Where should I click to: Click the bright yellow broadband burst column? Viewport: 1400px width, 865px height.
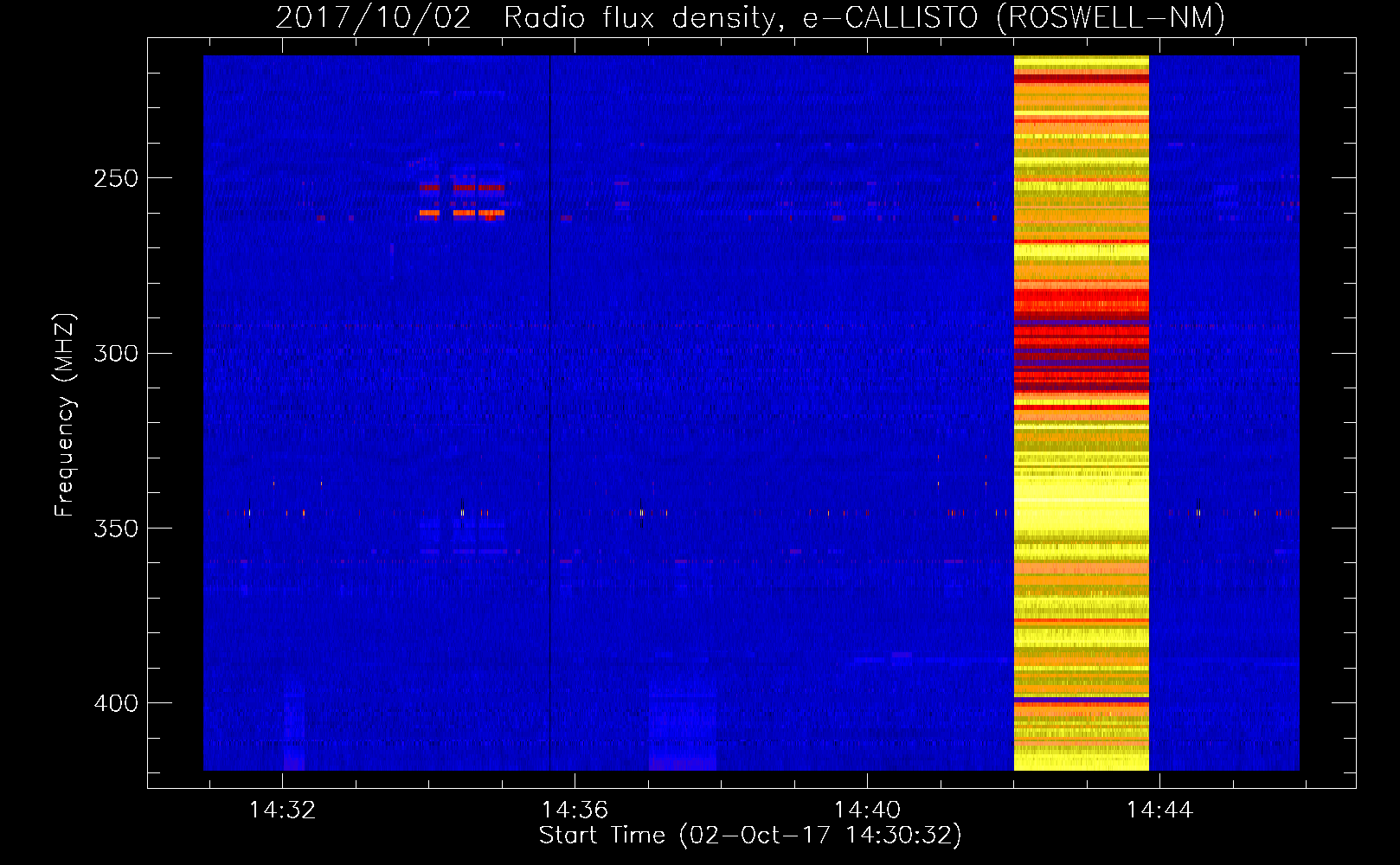[1082, 413]
